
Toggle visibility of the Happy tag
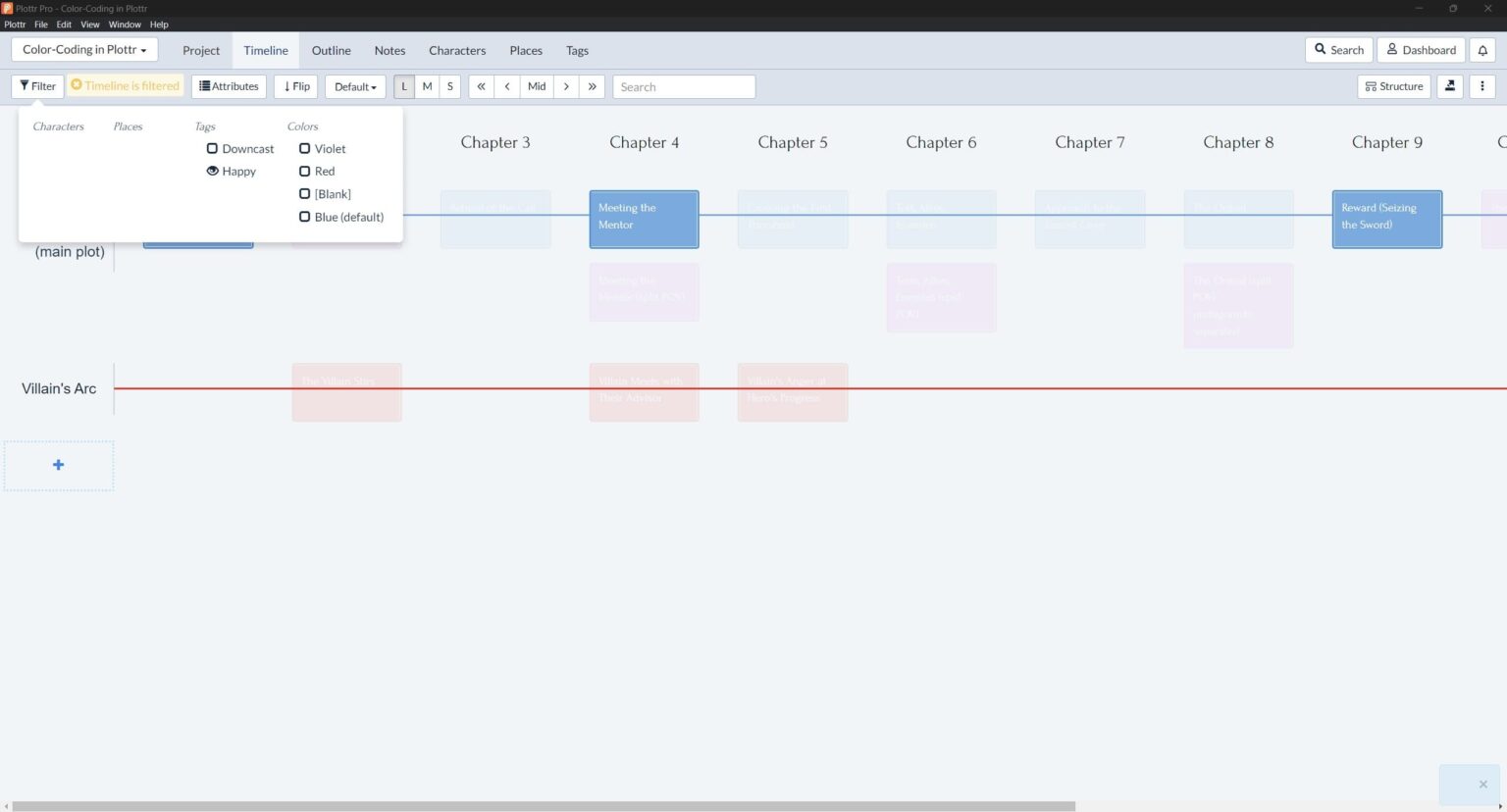[x=213, y=171]
